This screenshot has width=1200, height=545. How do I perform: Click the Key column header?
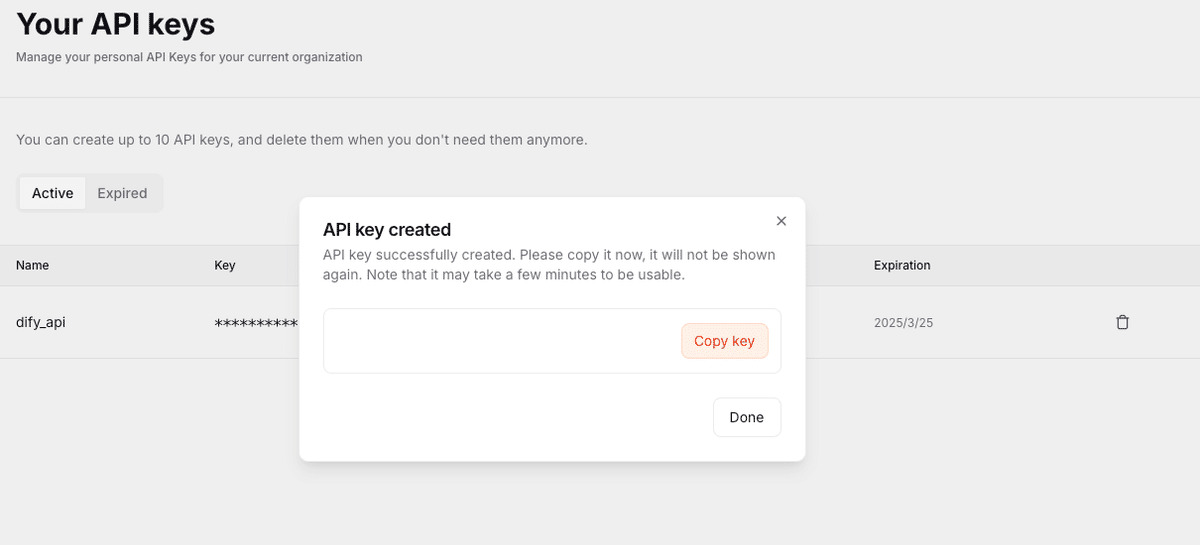[225, 266]
